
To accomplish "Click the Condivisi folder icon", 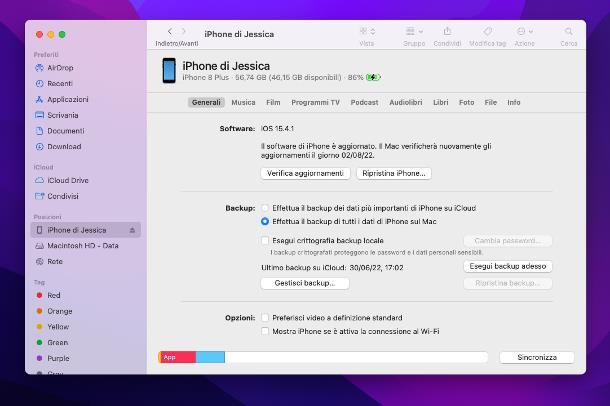I will (39, 196).
